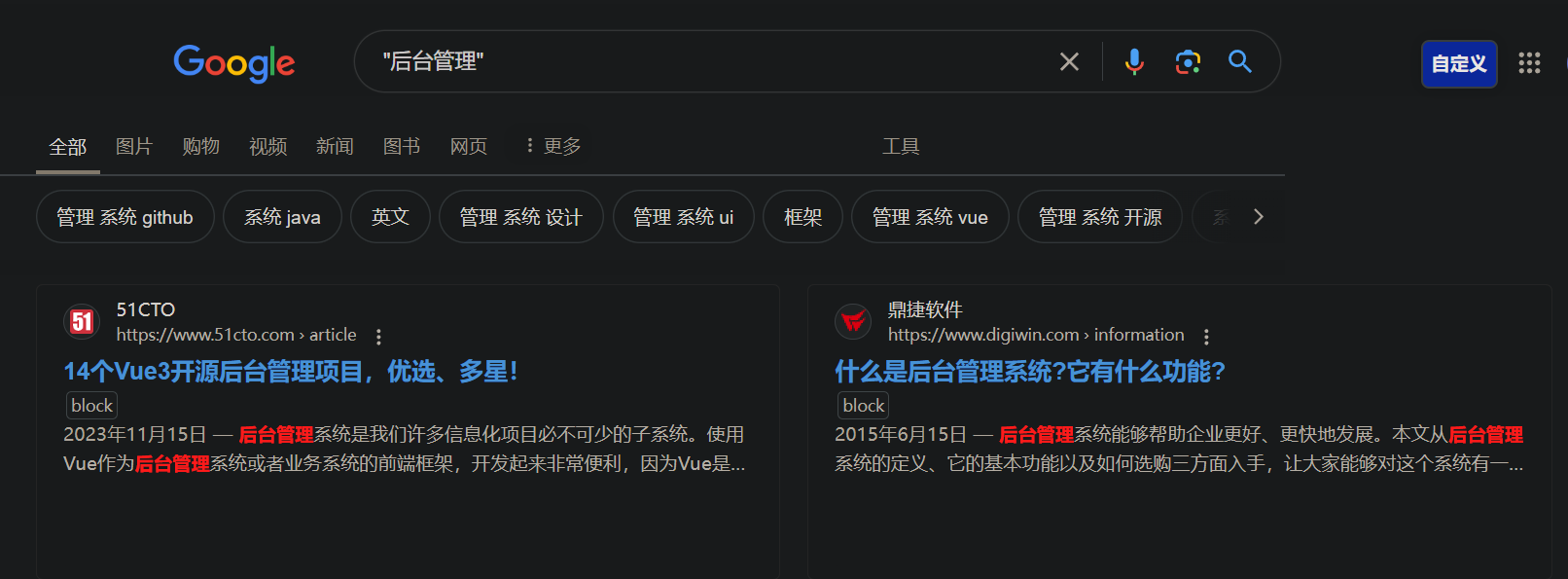Open the three-dot menu for 51CTO result
1568x579 pixels.
coord(378,337)
